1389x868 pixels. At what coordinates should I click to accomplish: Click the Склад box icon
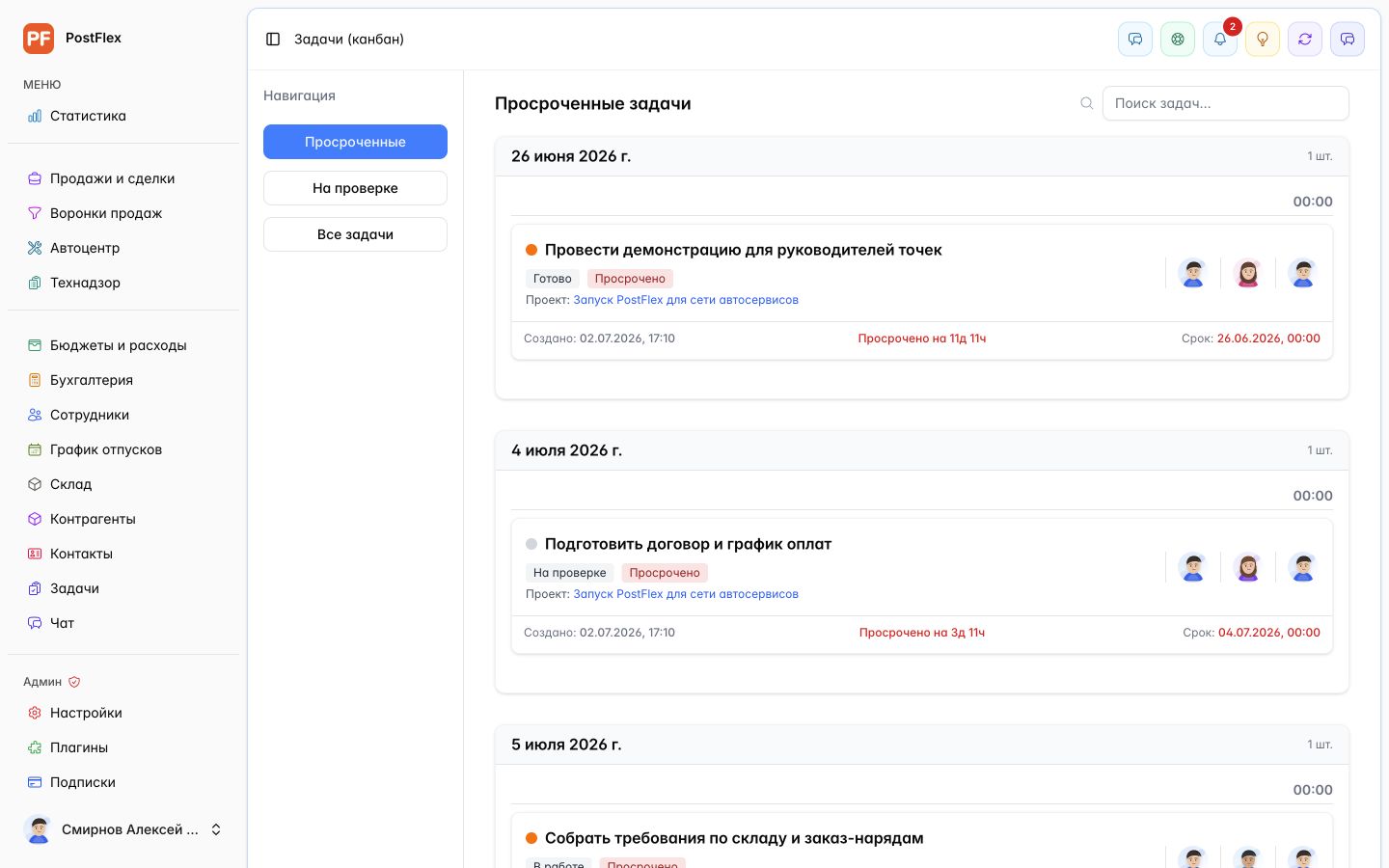coord(35,484)
